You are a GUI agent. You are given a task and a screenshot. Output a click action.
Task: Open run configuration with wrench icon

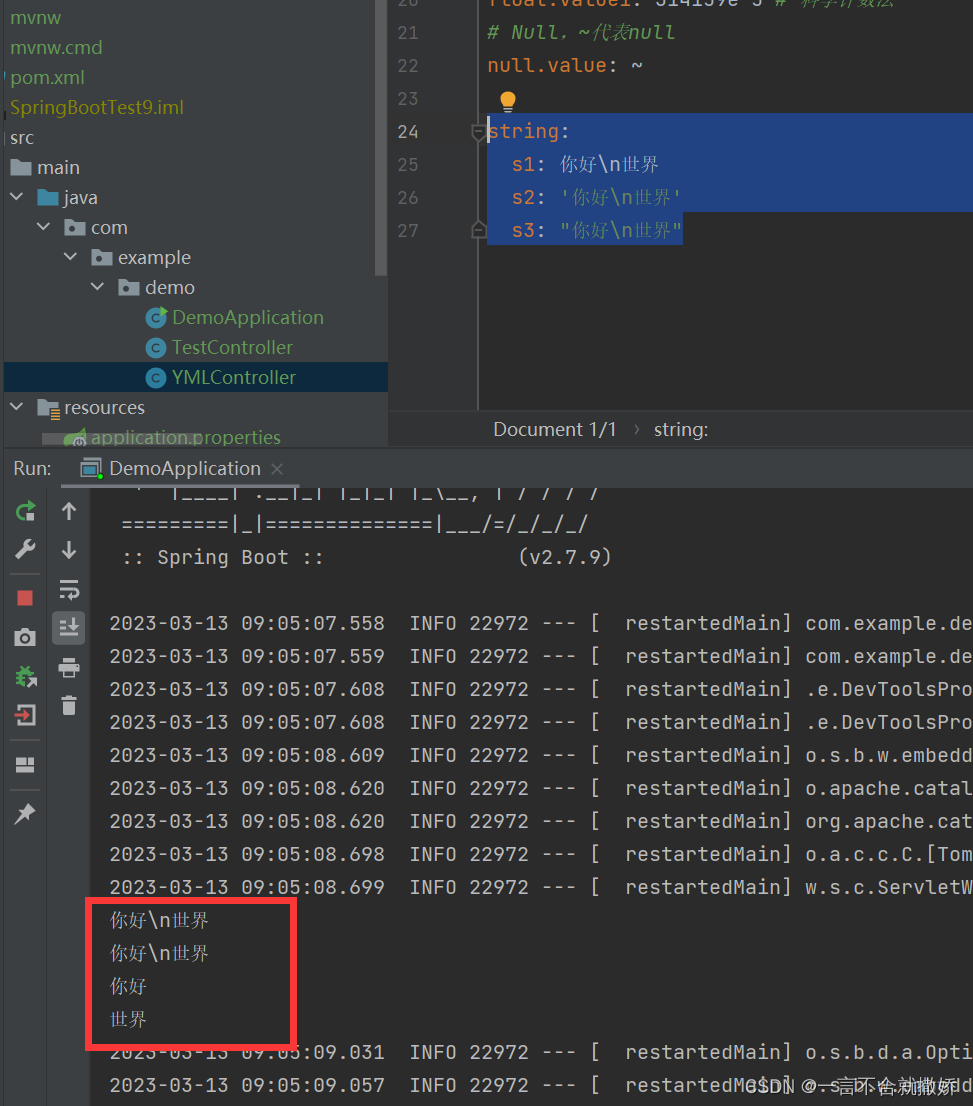coord(25,549)
